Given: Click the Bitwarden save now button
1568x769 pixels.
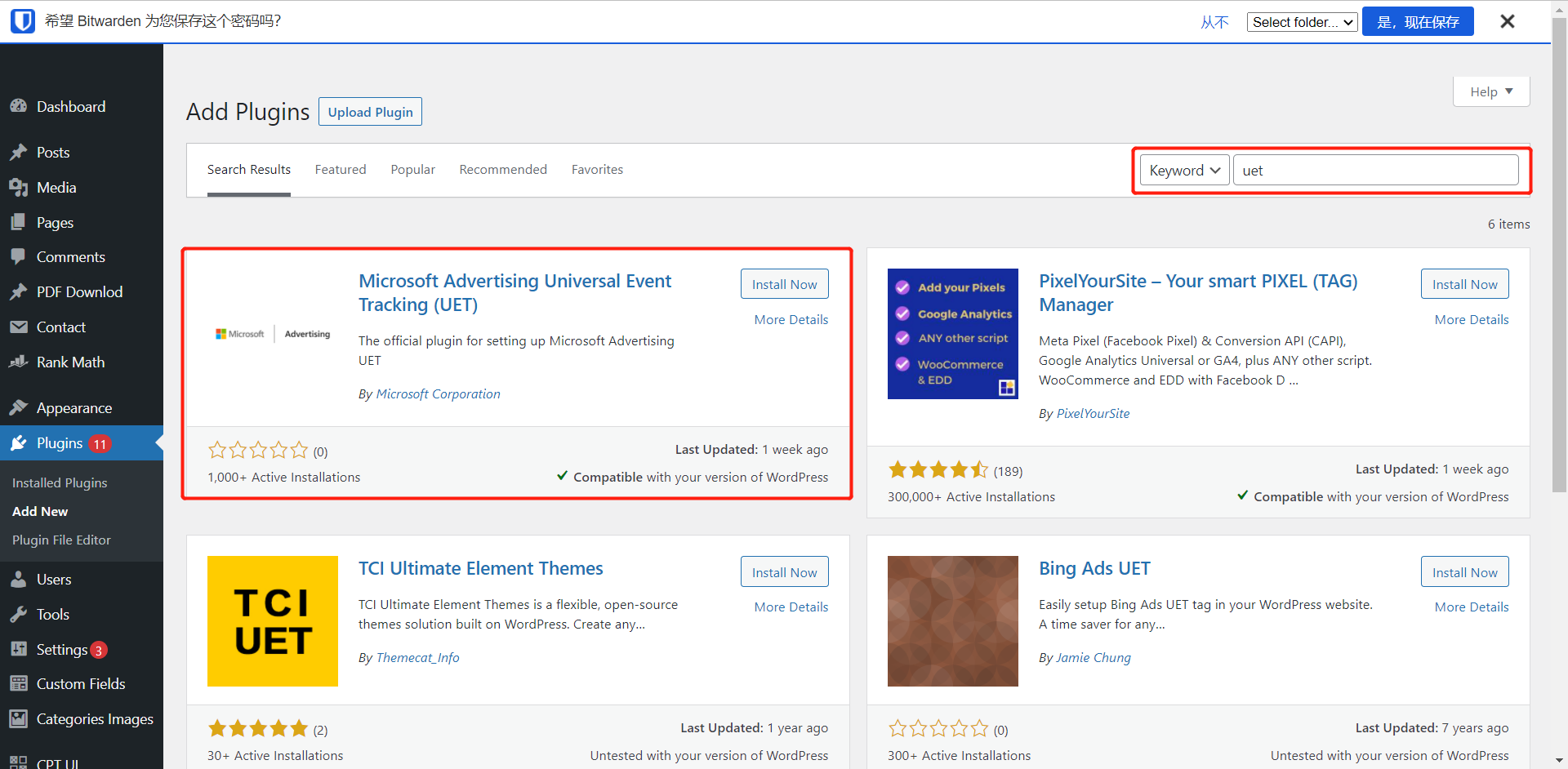Looking at the screenshot, I should (1418, 21).
